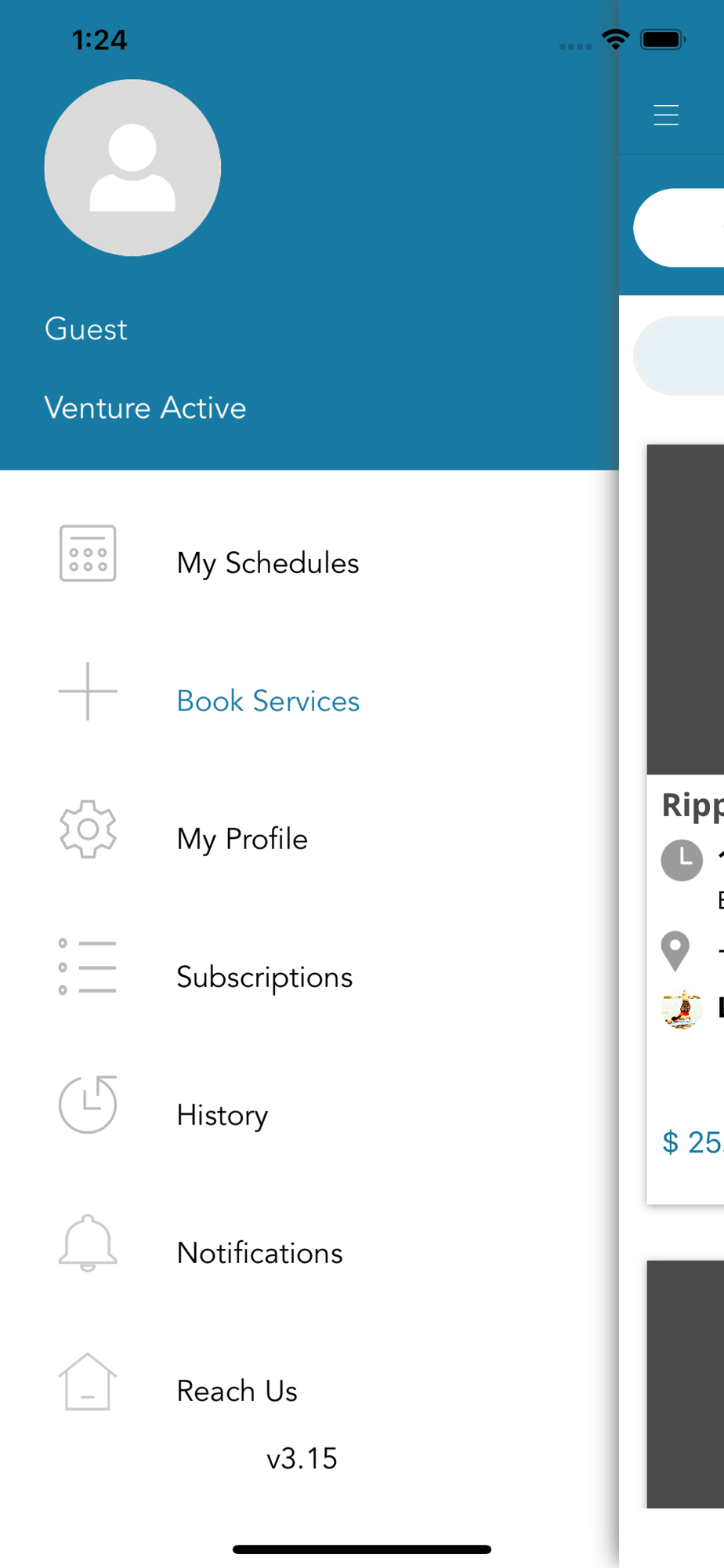Screen dimensions: 724x1568
Task: Tap the My Profile gear icon
Action: tap(88, 829)
